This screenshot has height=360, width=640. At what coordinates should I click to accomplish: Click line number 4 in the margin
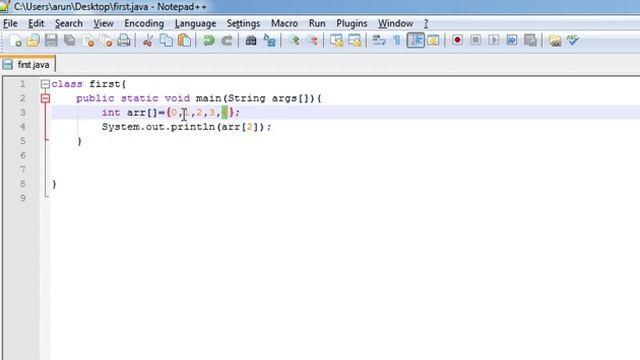pyautogui.click(x=22, y=127)
